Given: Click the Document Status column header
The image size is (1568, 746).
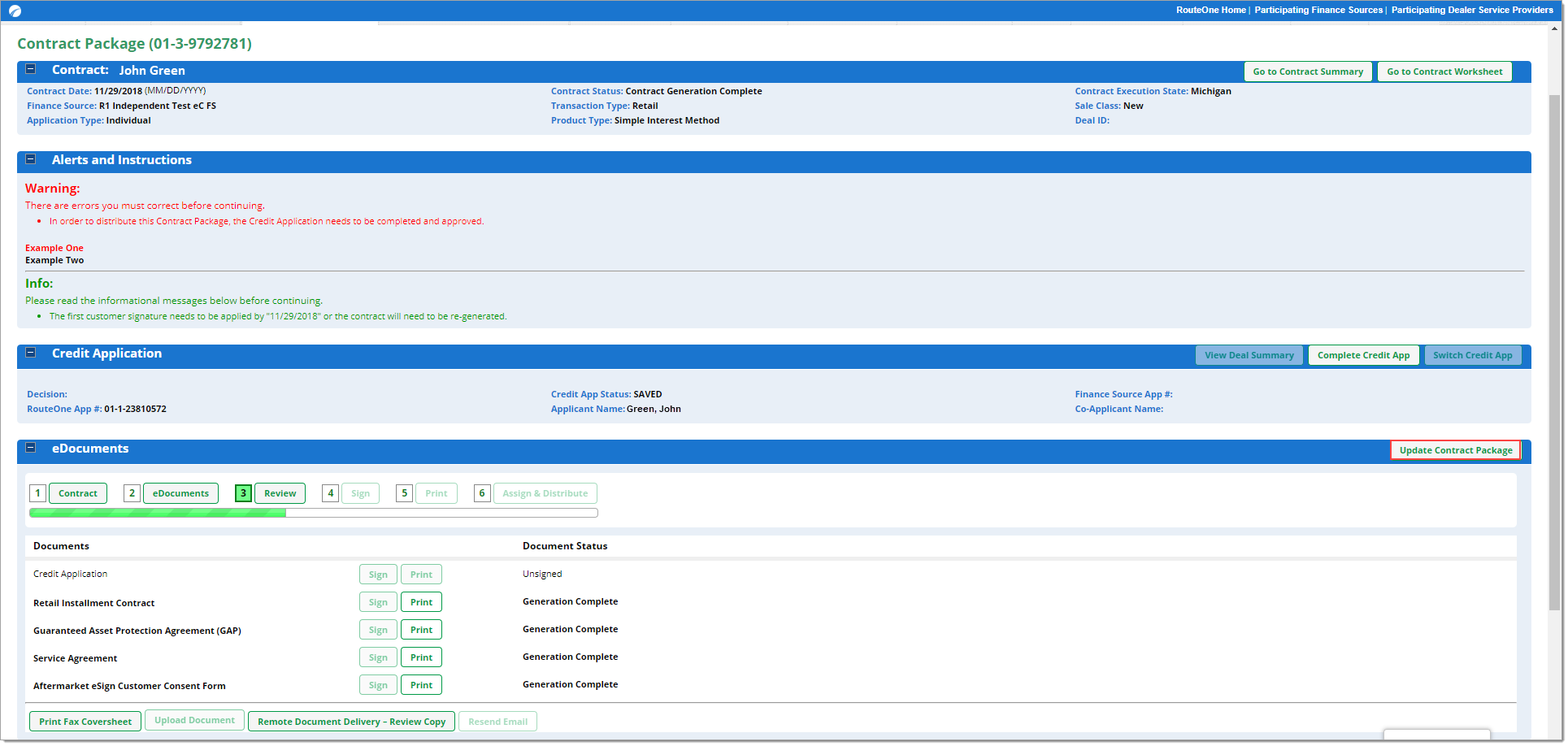Looking at the screenshot, I should [565, 546].
